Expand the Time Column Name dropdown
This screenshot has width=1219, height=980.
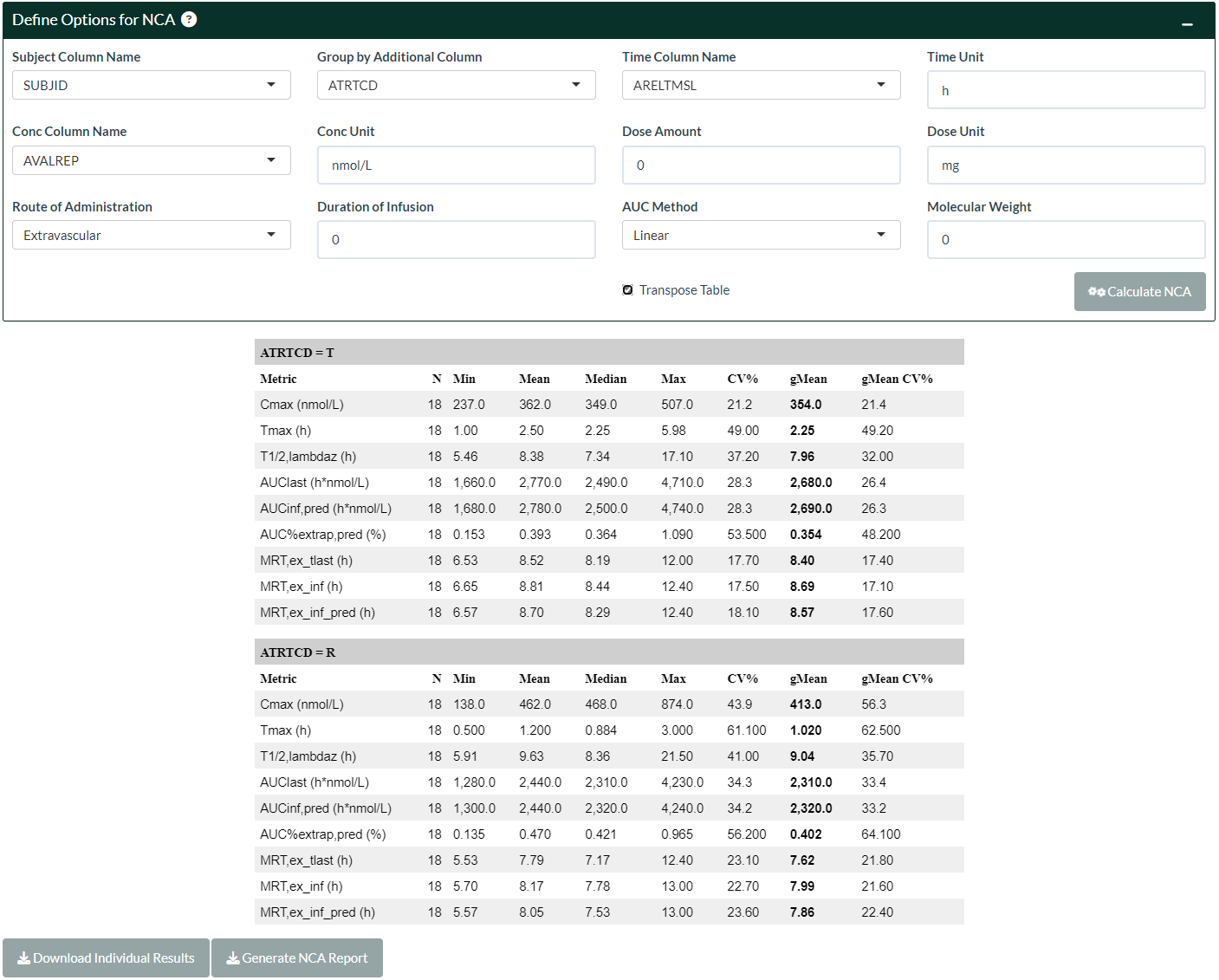click(x=761, y=85)
